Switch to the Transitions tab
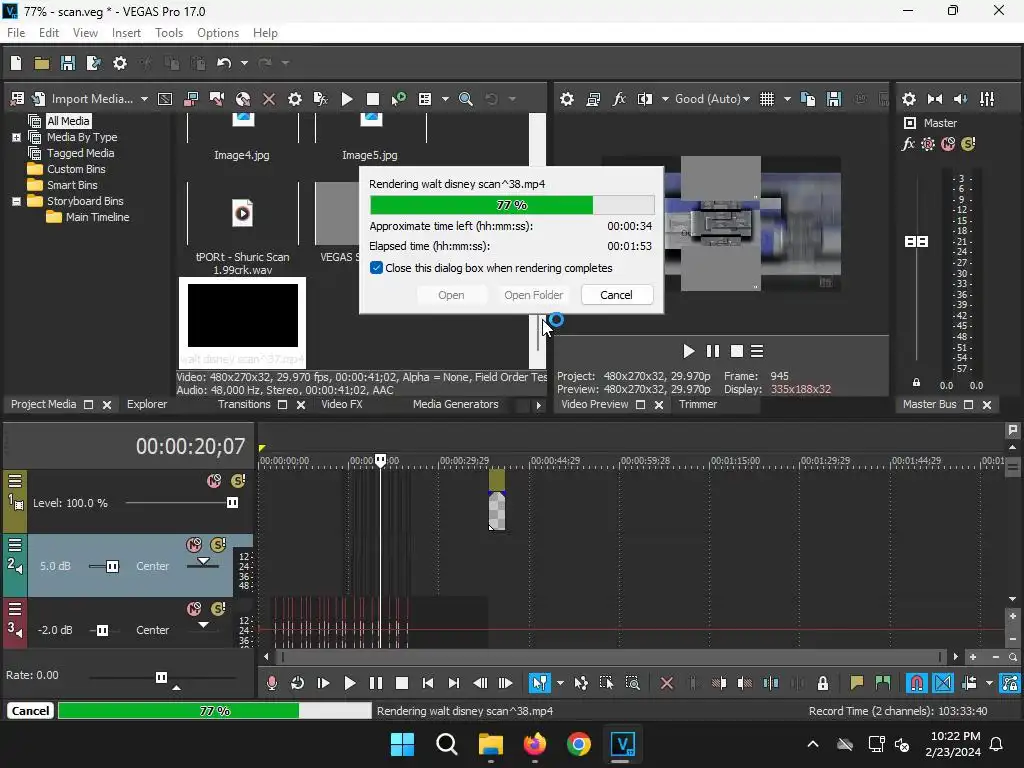 [x=244, y=404]
